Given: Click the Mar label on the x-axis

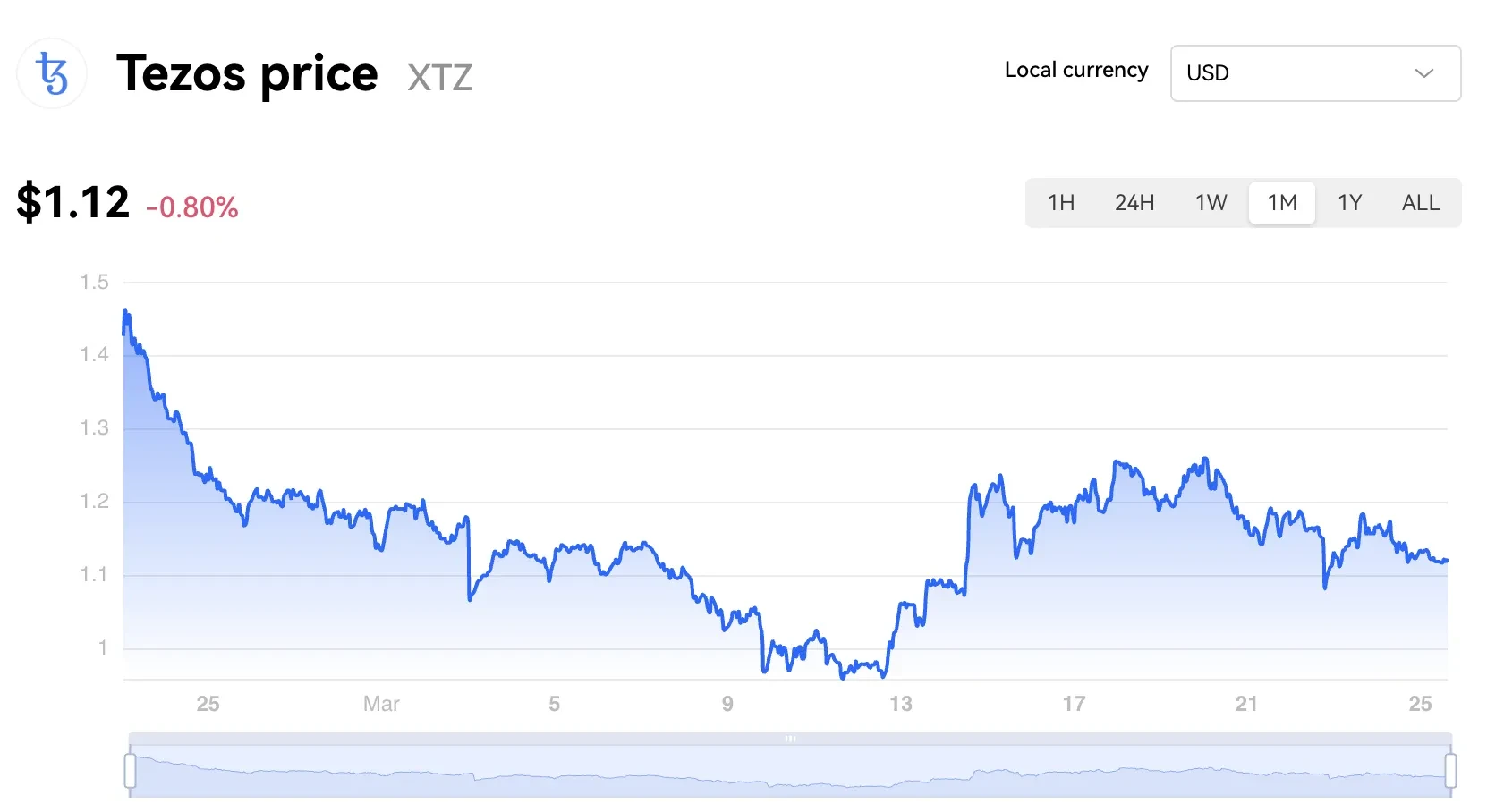Looking at the screenshot, I should (380, 704).
